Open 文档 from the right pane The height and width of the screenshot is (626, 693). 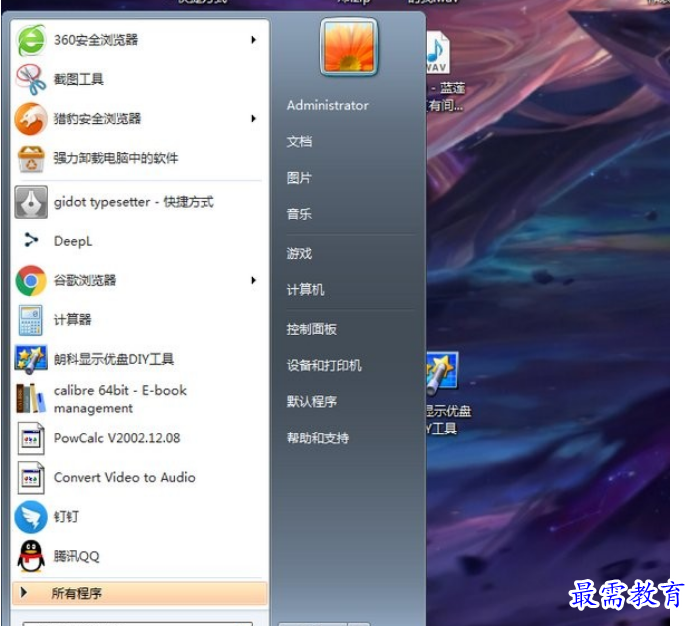pos(299,141)
